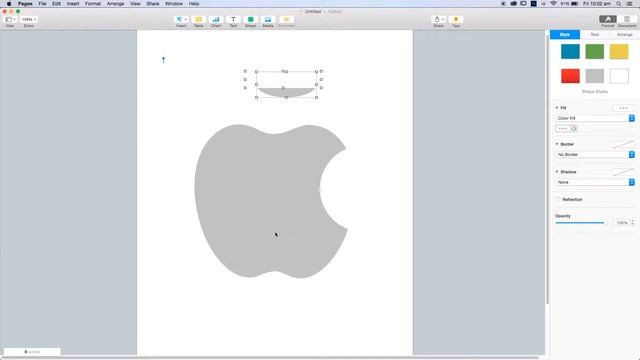
Task: Open the Edit menu
Action: point(56,4)
